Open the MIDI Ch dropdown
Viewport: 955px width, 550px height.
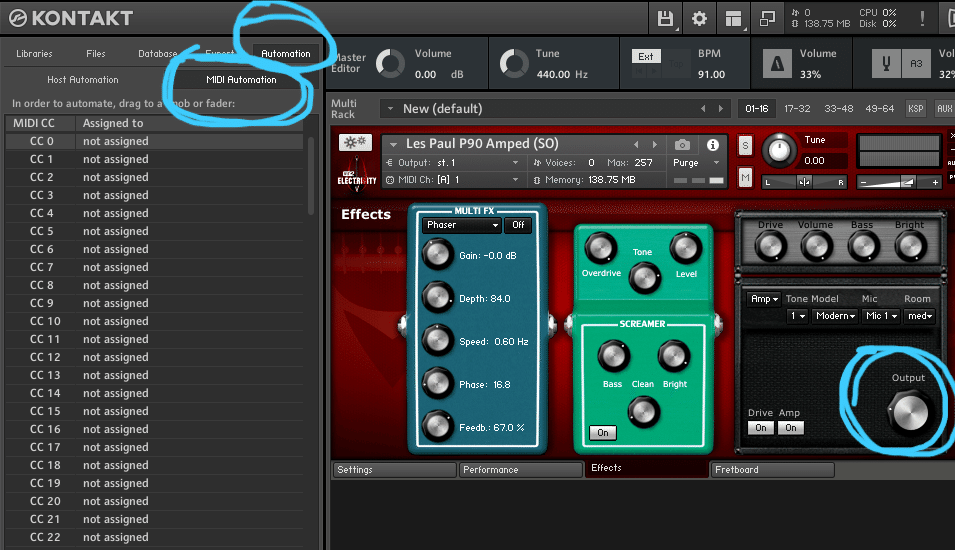(x=453, y=180)
